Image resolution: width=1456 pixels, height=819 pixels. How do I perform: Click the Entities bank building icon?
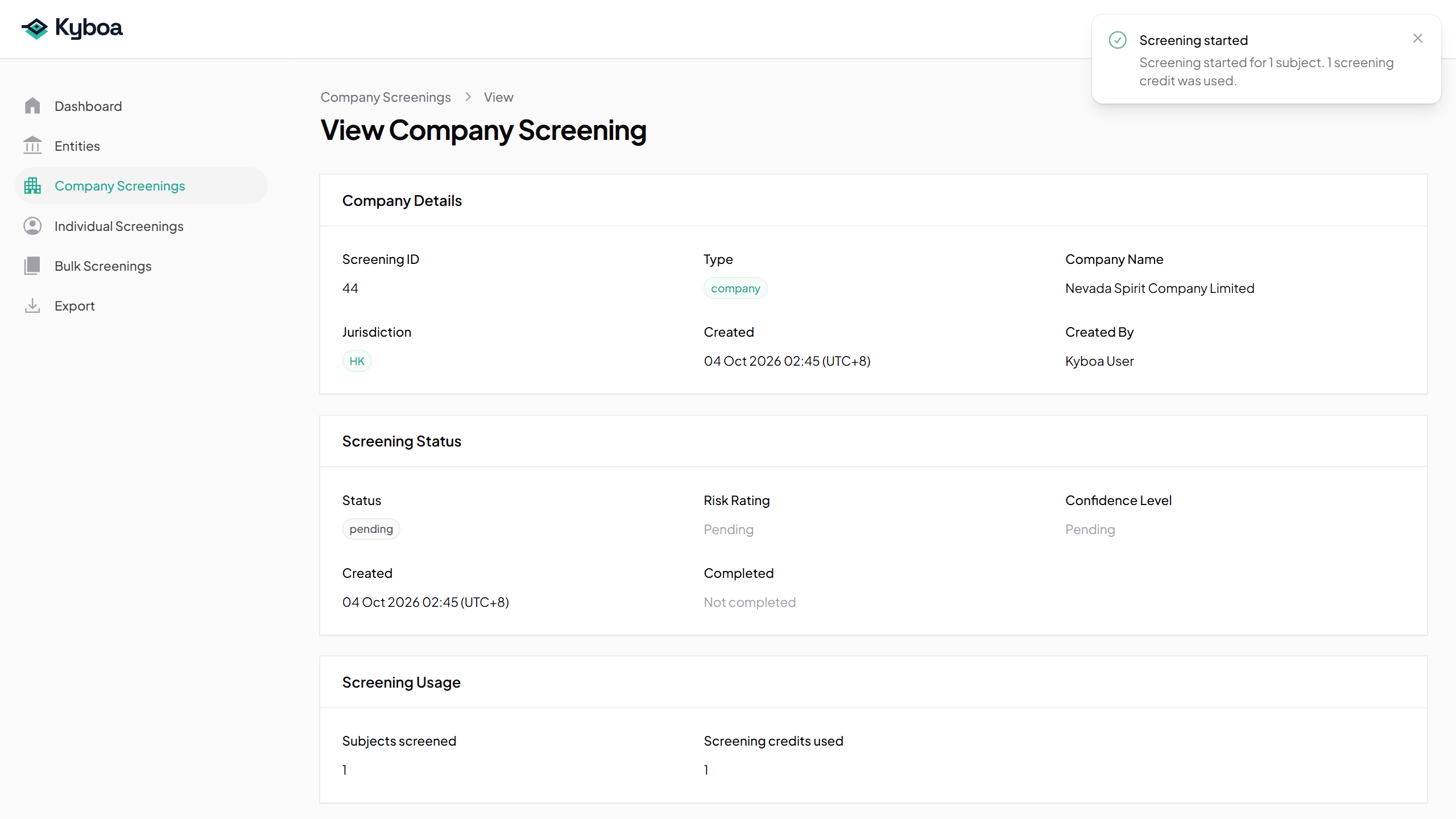(x=32, y=146)
